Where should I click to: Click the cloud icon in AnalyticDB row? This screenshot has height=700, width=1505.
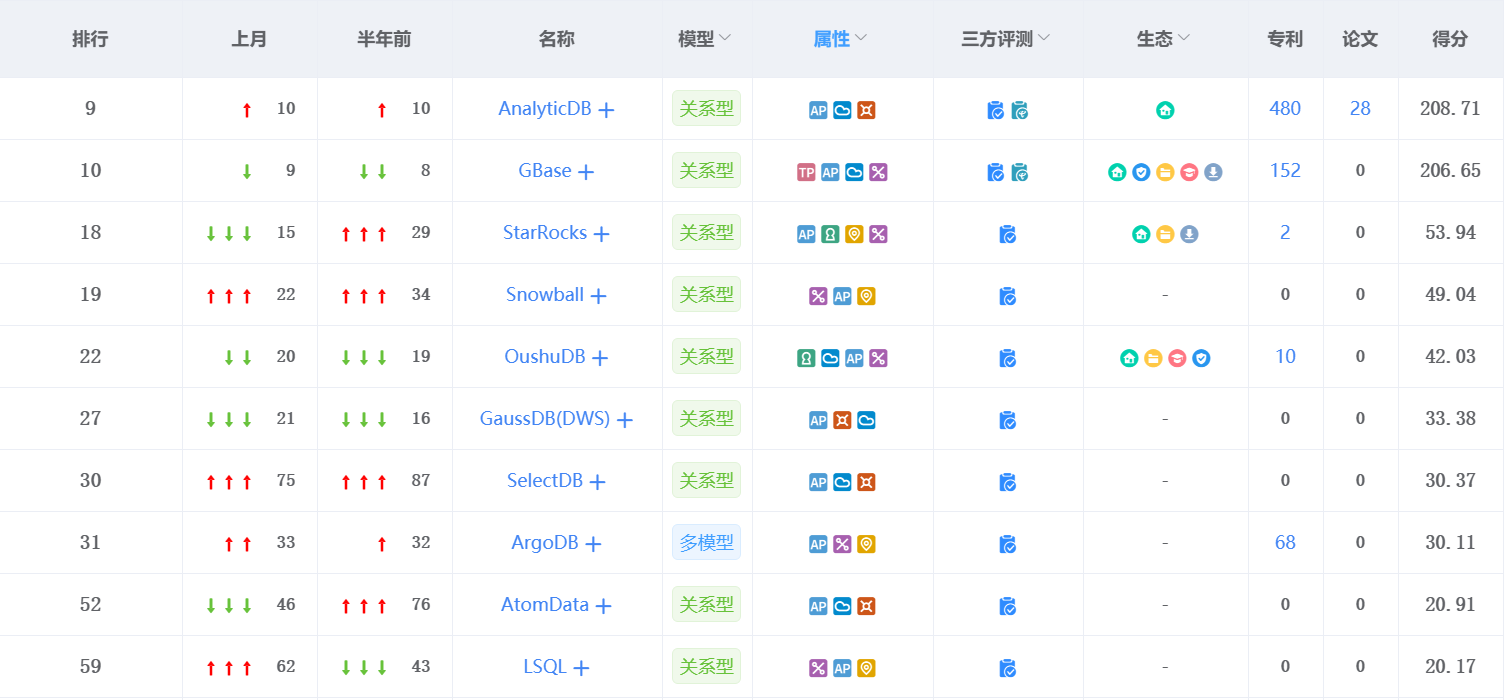click(842, 110)
